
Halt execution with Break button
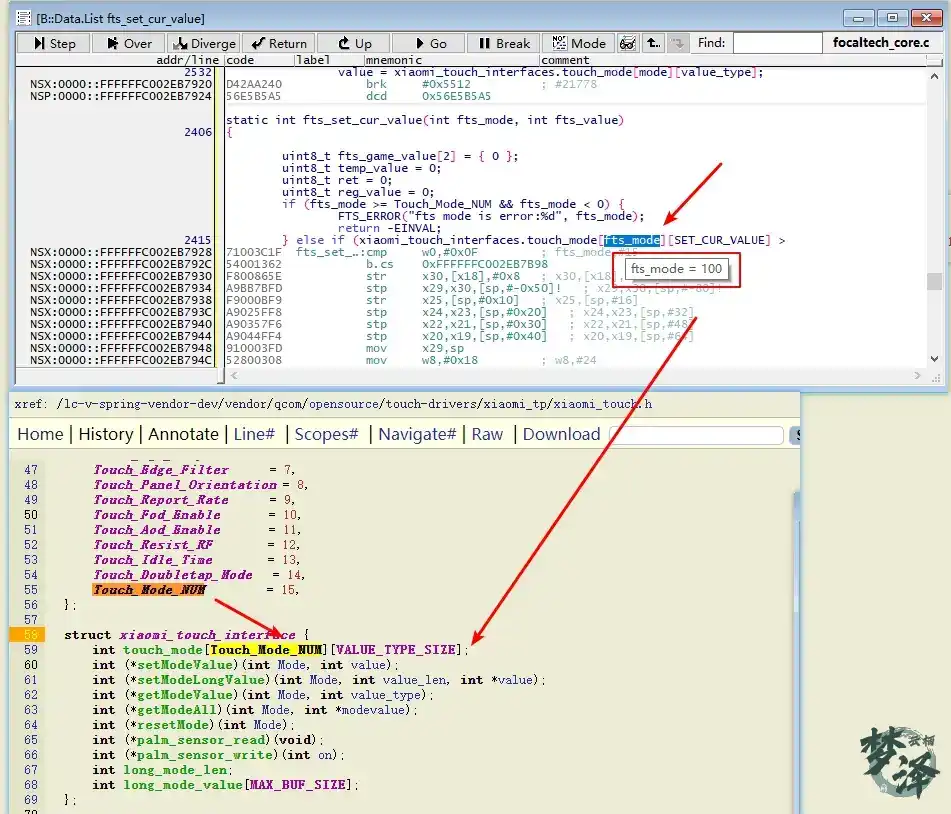click(x=504, y=44)
